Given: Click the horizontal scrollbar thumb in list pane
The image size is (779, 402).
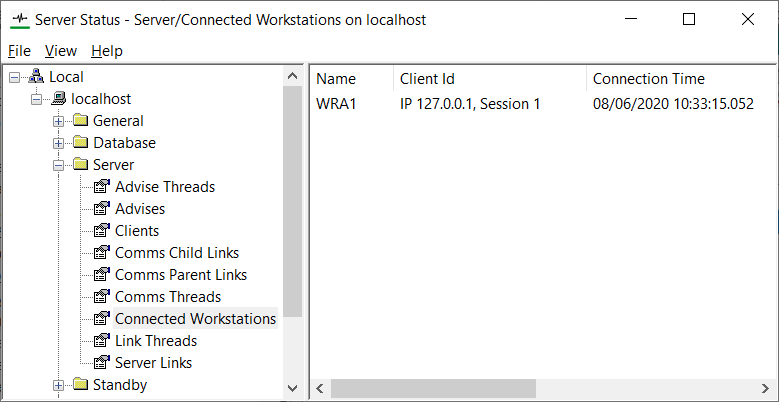Looking at the screenshot, I should pyautogui.click(x=433, y=388).
